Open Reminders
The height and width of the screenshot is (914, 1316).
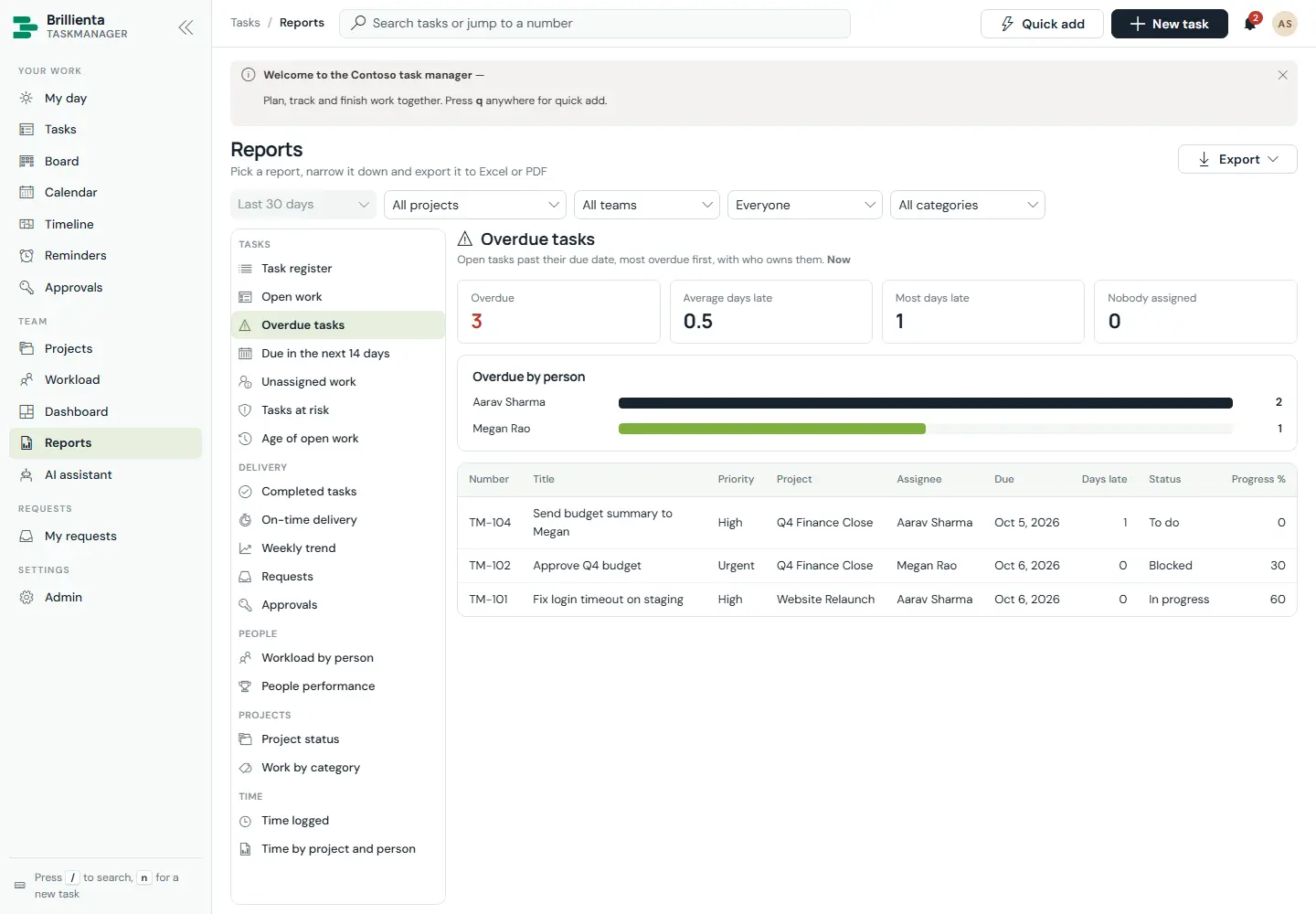pyautogui.click(x=105, y=255)
